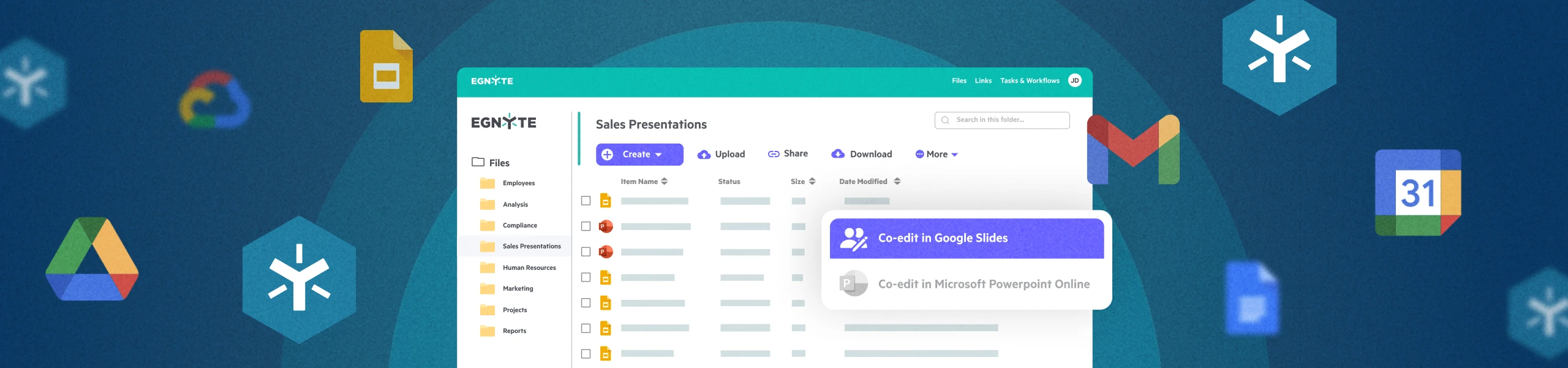Open the More actions dropdown
Viewport: 1568px width, 368px height.
(937, 155)
